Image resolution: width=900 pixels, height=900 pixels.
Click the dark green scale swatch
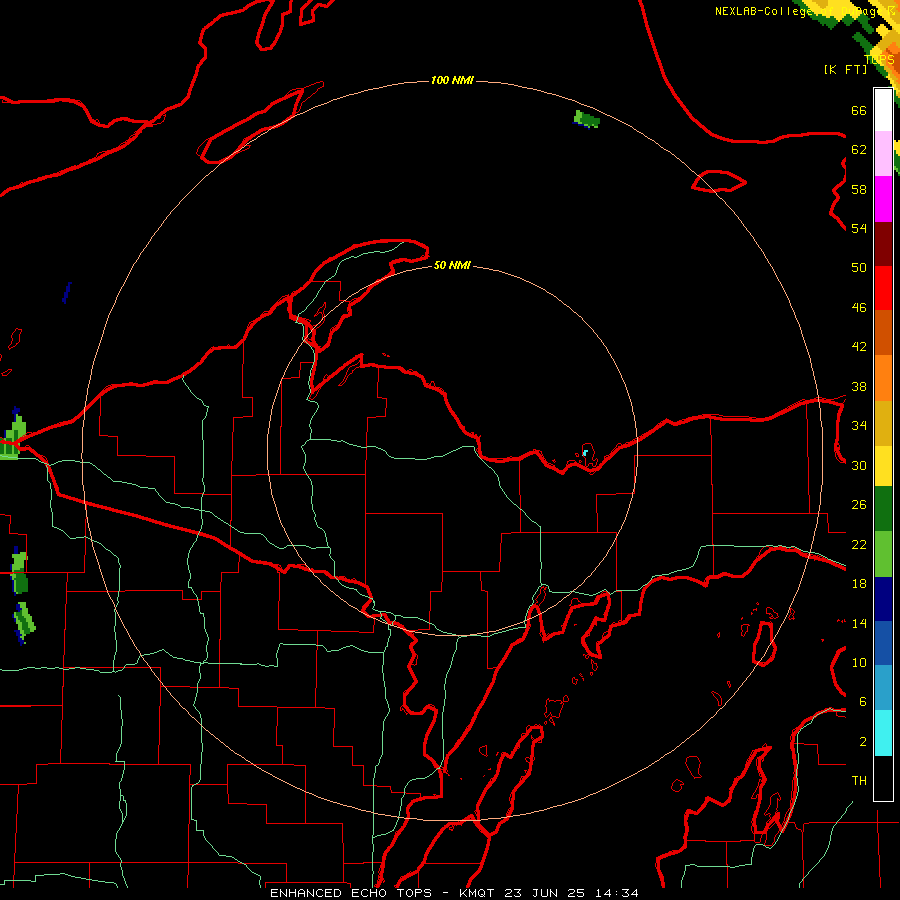pyautogui.click(x=883, y=509)
